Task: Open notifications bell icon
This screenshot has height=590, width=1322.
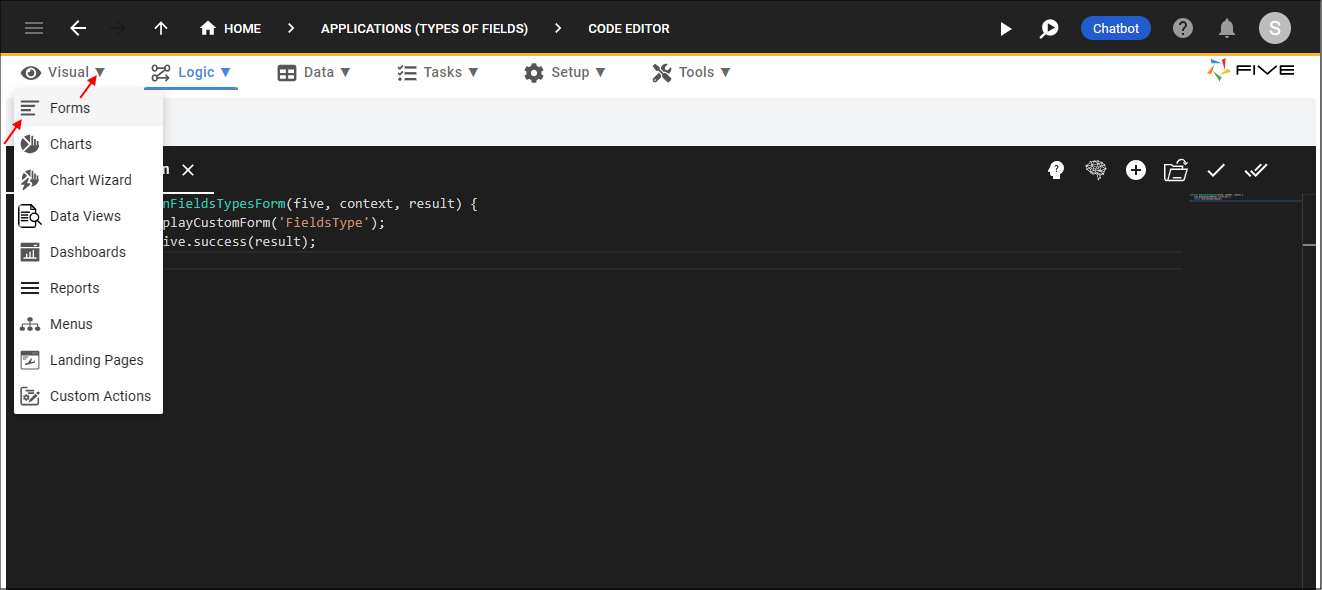Action: [x=1227, y=28]
